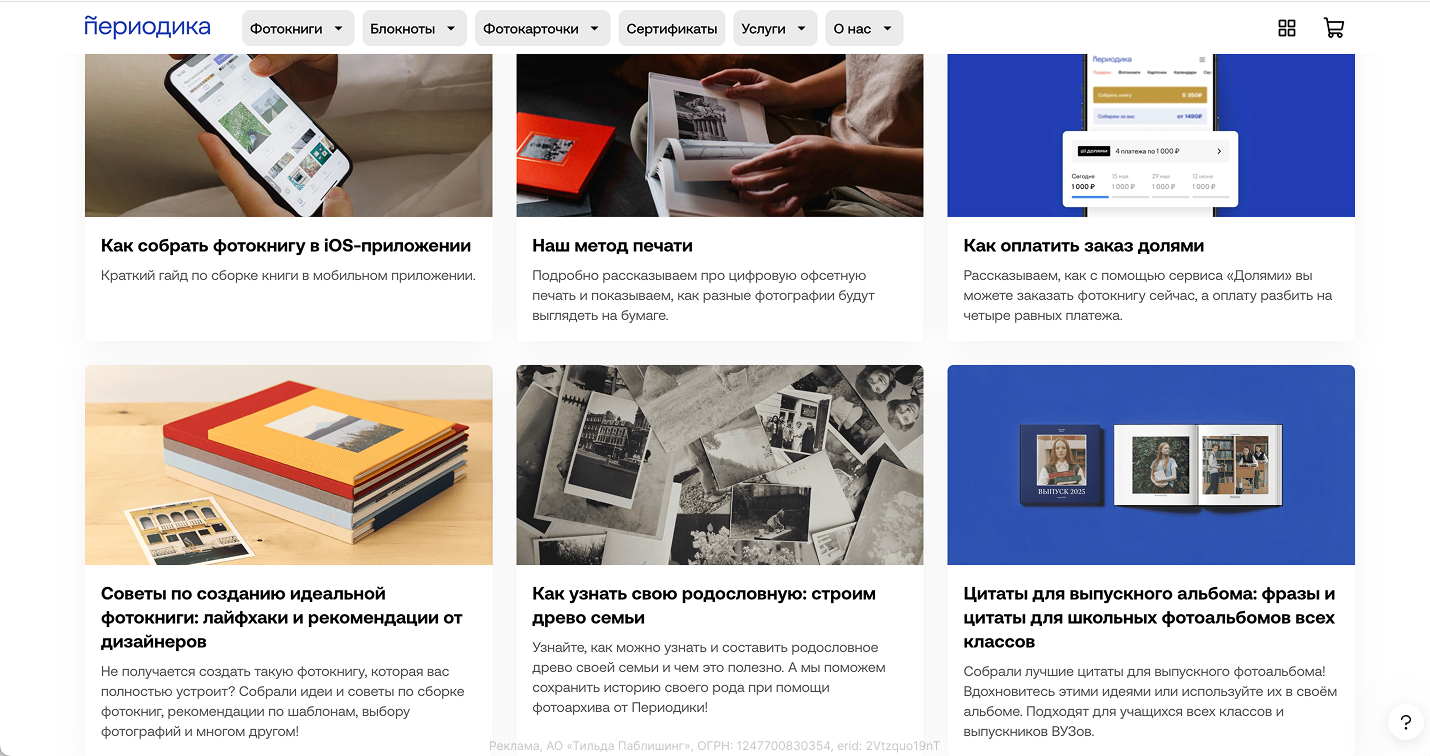This screenshot has height=756, width=1430.
Task: Click the phone in hand iOS app image
Action: point(288,135)
